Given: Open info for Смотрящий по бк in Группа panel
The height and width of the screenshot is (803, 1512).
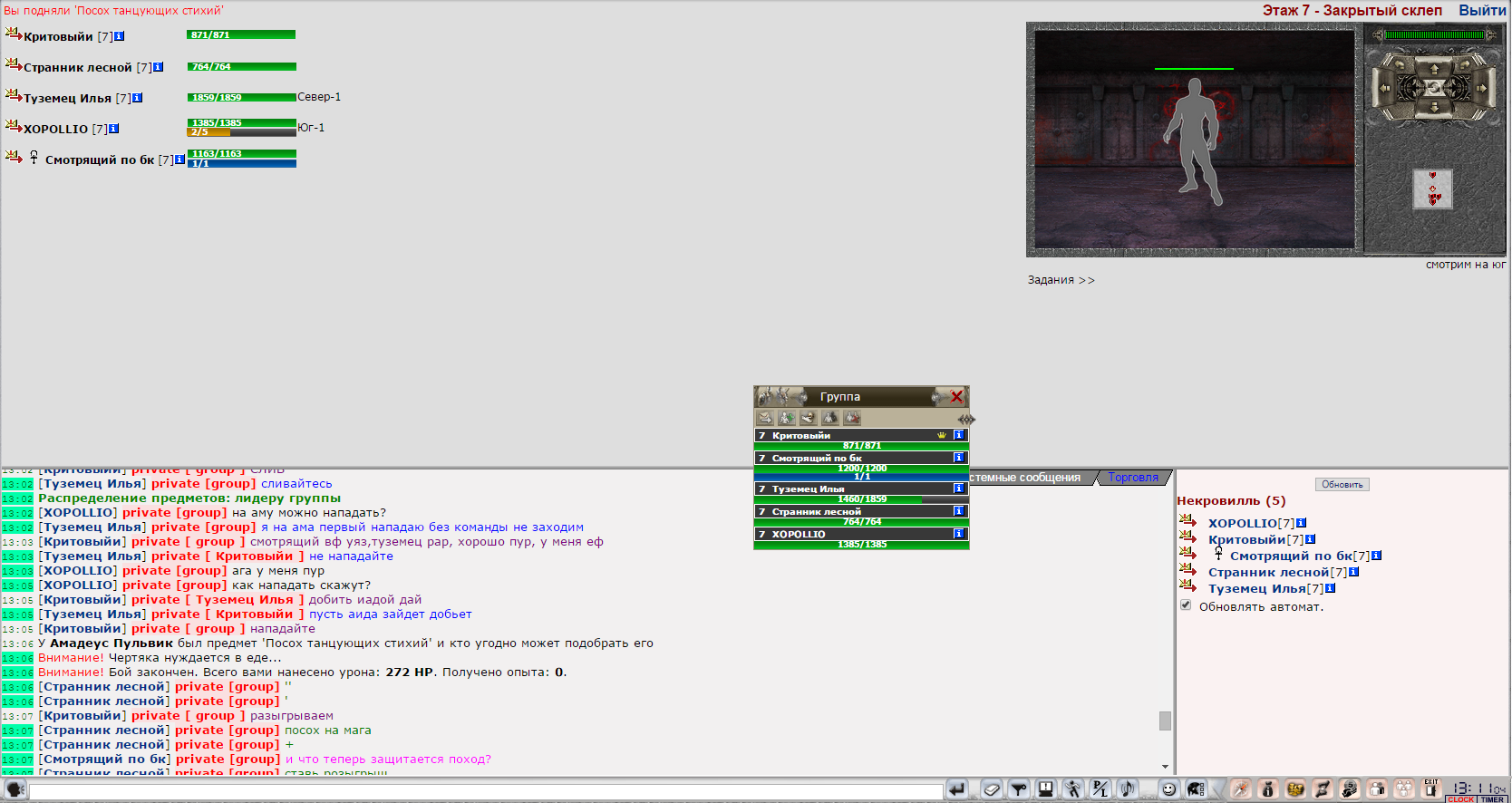Looking at the screenshot, I should [x=958, y=458].
